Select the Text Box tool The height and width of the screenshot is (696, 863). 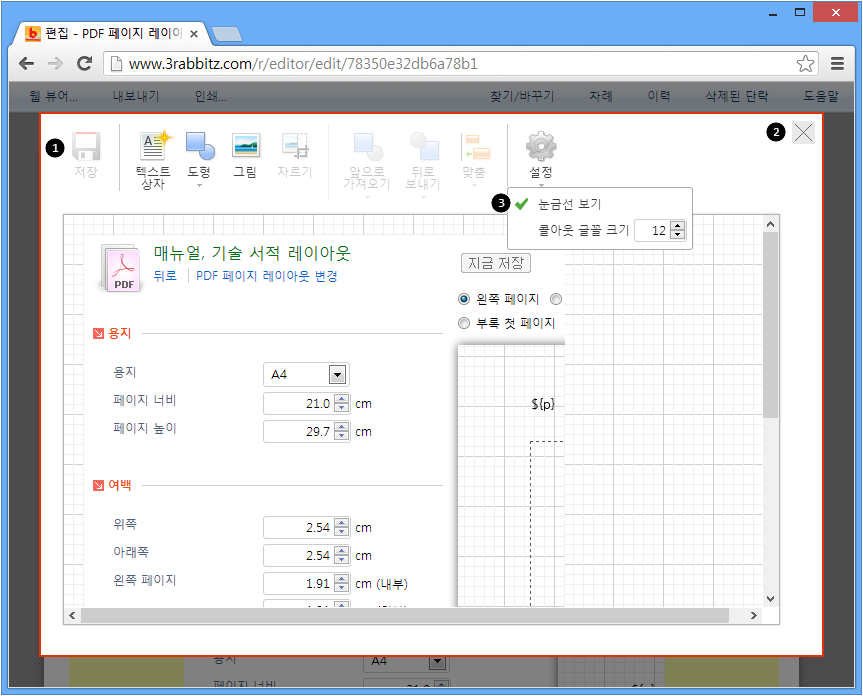[153, 147]
